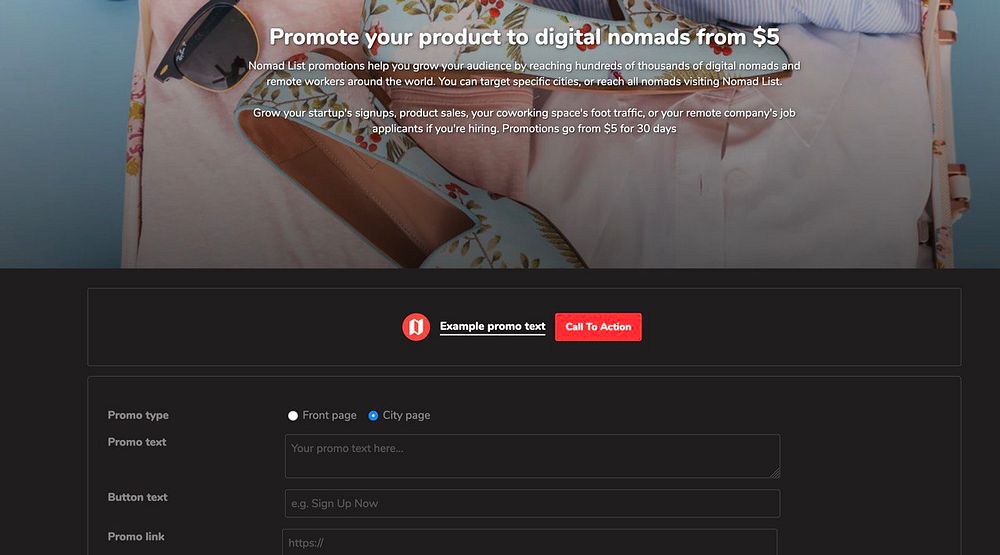Screen dimensions: 1000x555
Task: Click the paragraph about Nomad List promotions
Action: (x=524, y=73)
